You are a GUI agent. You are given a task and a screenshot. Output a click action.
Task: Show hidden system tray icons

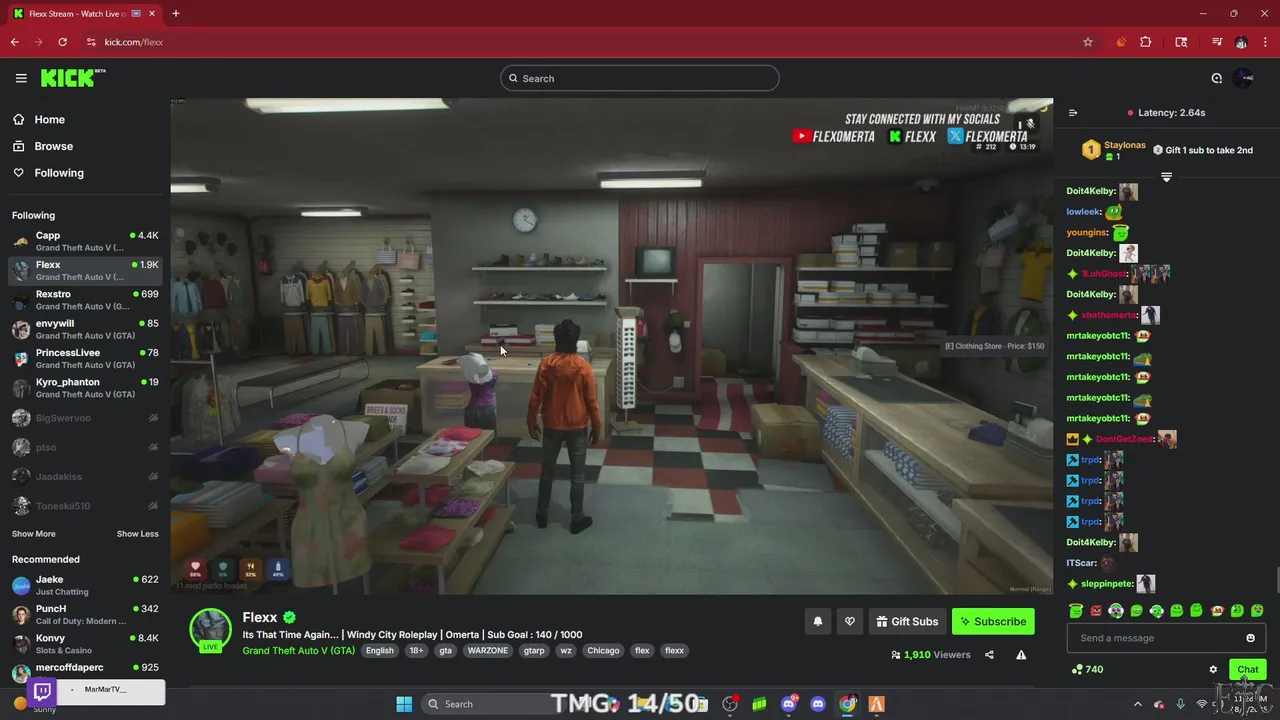click(x=1137, y=704)
